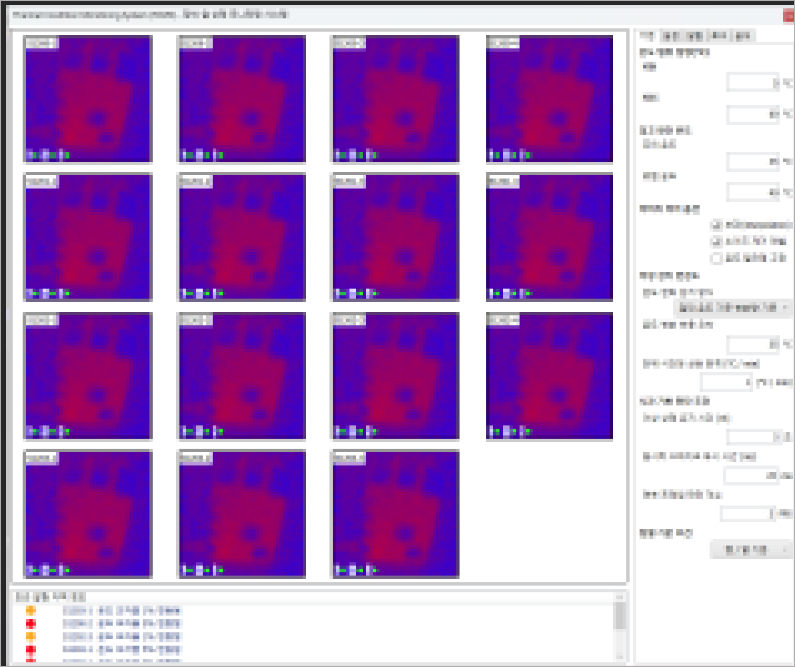Click the topmost °C temperature input field
Image resolution: width=795 pixels, height=667 pixels.
tap(753, 83)
